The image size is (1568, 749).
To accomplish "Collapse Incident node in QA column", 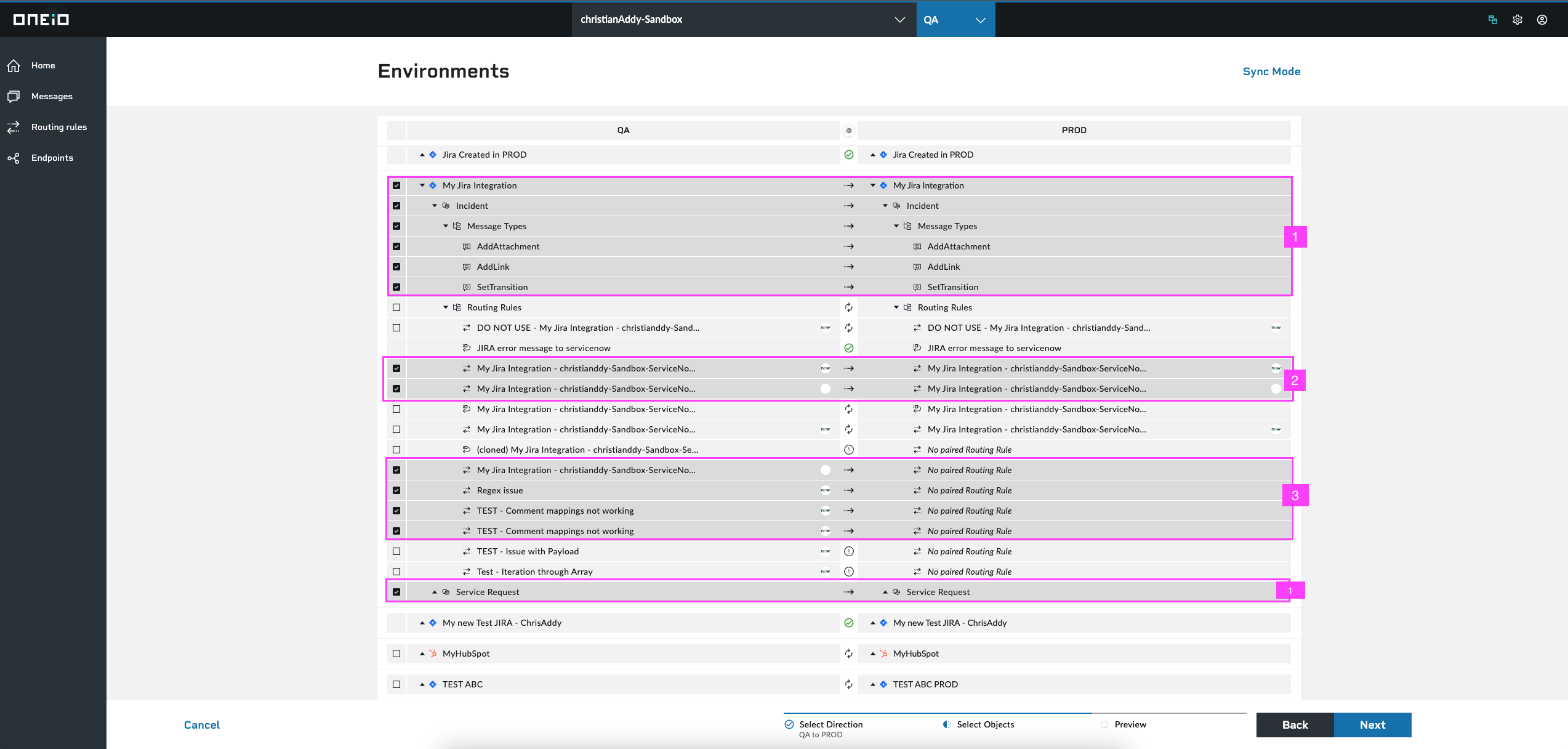I will (x=435, y=206).
